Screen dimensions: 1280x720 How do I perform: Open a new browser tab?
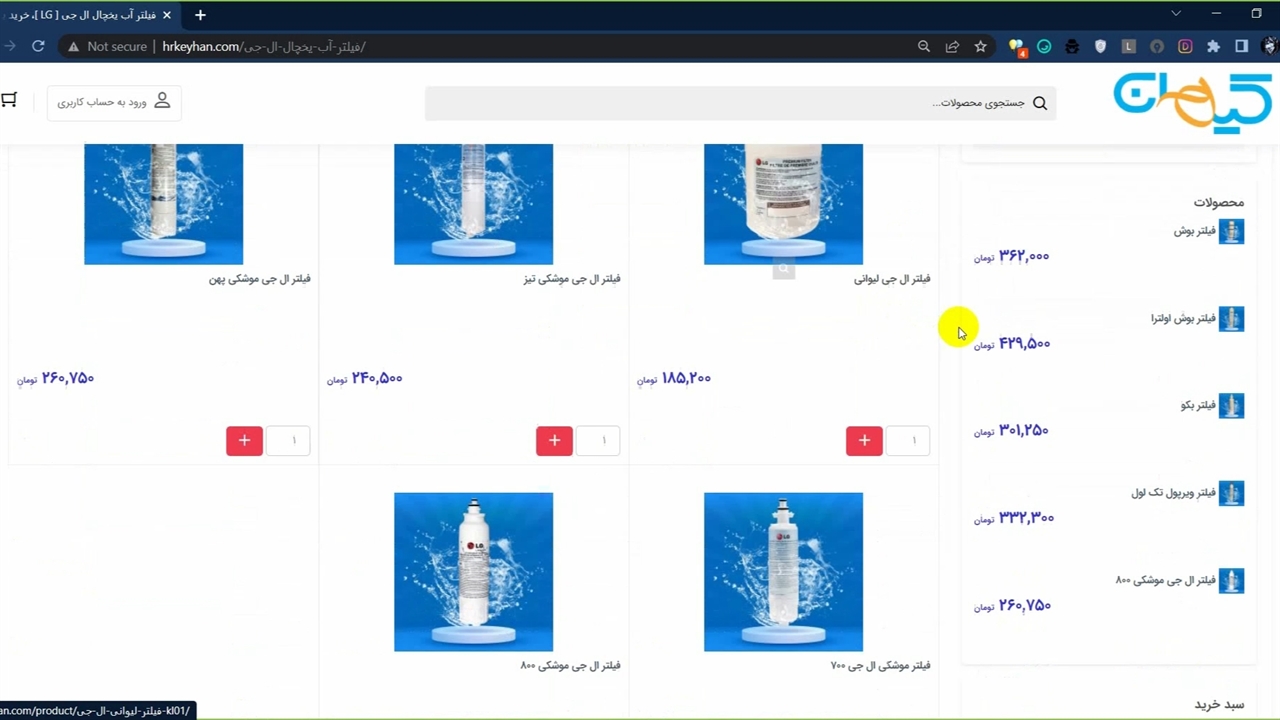pos(200,15)
